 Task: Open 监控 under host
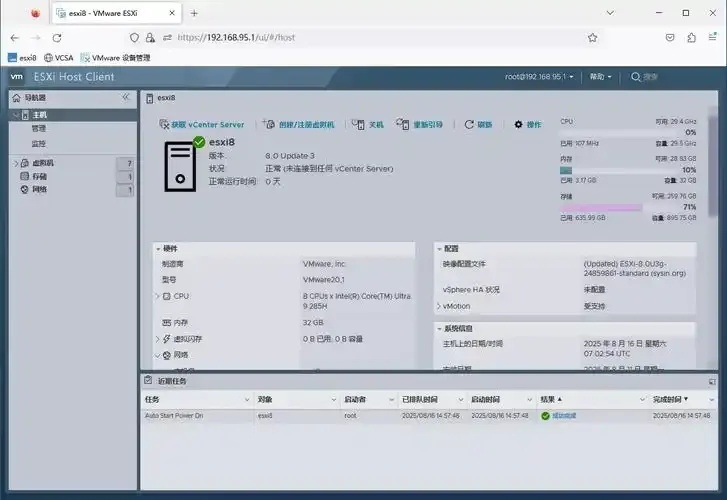(38, 144)
